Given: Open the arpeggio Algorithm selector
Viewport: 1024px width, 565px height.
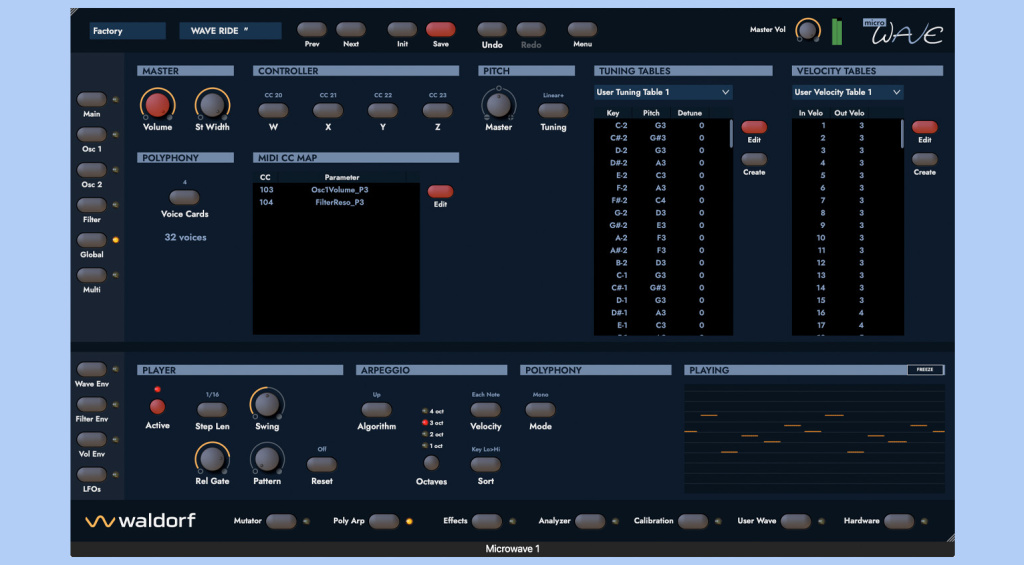Looking at the screenshot, I should coord(376,410).
